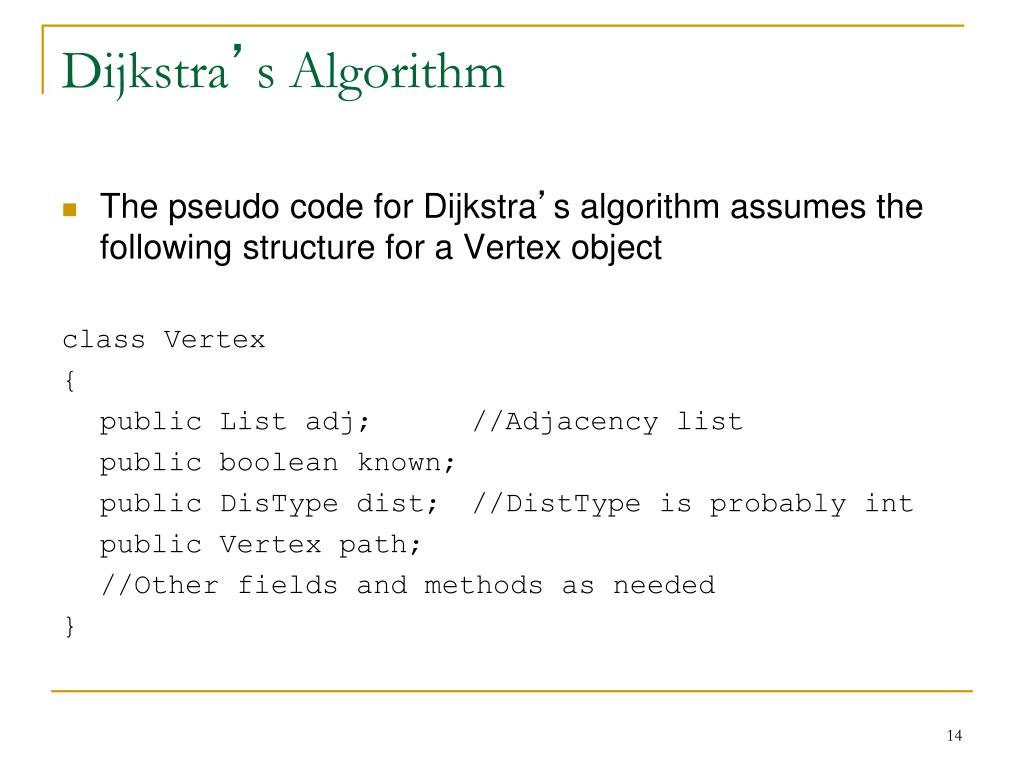Screen dimensions: 1024x768
Task: Click the 'class Vertex' code line
Action: tap(164, 340)
